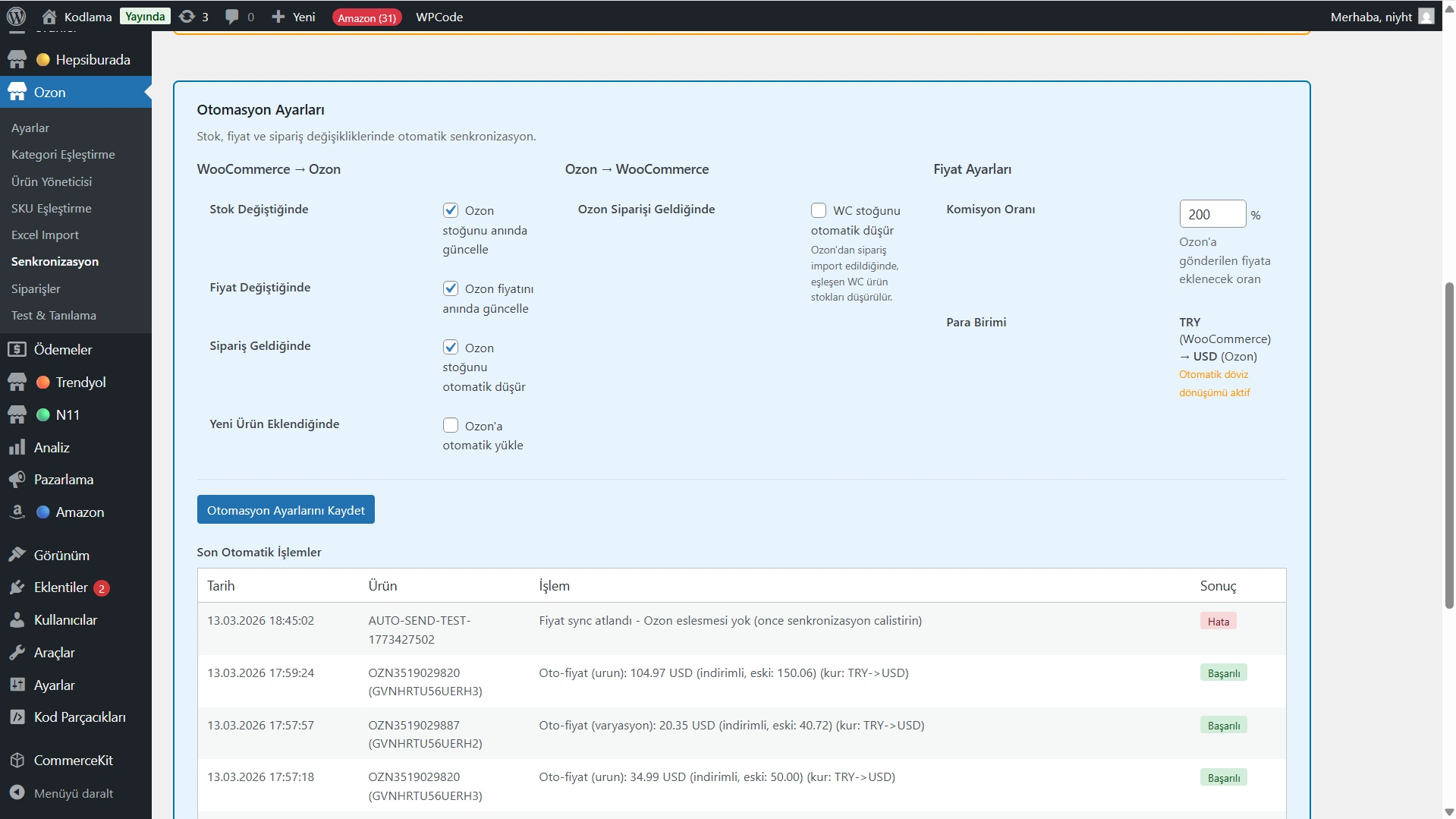The height and width of the screenshot is (819, 1456).
Task: Open the Araçlar wrench icon
Action: tap(17, 653)
